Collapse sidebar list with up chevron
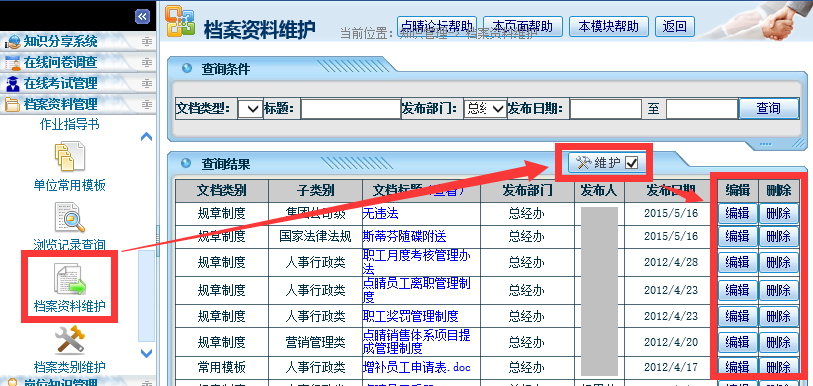The height and width of the screenshot is (386, 813). (147, 136)
